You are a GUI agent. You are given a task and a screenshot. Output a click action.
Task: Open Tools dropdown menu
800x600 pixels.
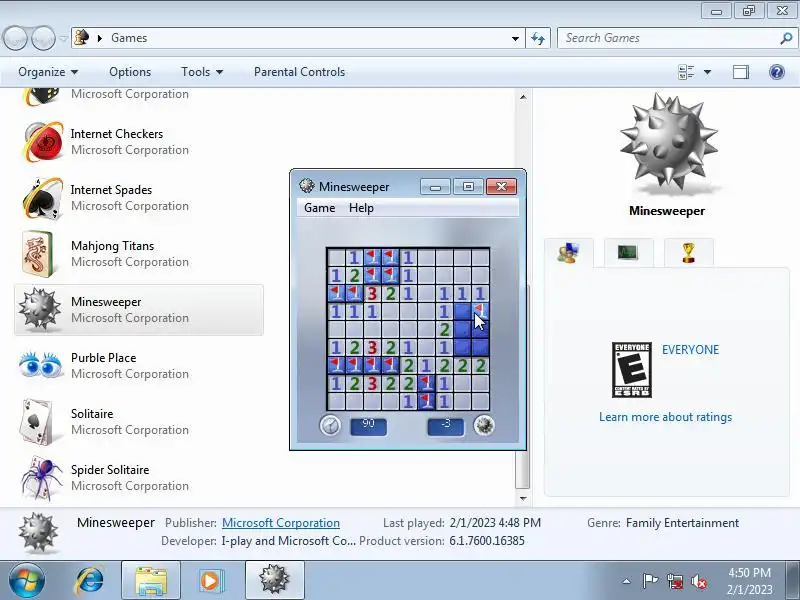point(202,72)
